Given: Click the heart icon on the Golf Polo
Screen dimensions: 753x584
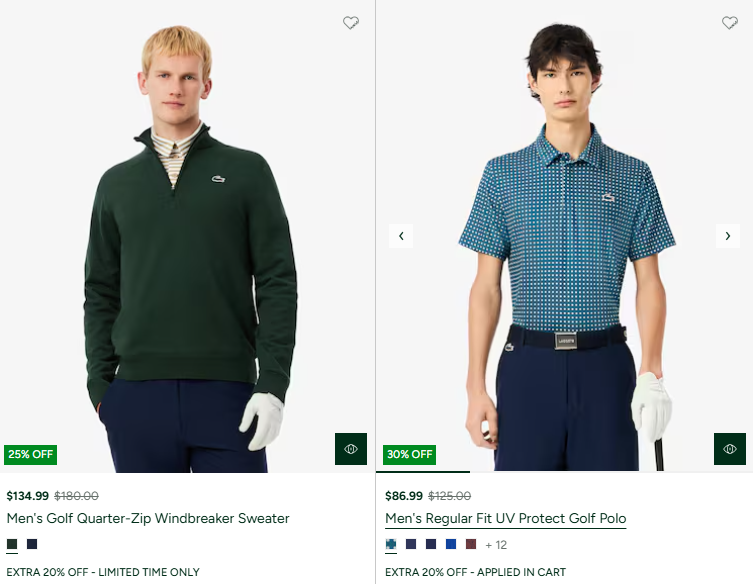Looking at the screenshot, I should (x=730, y=23).
